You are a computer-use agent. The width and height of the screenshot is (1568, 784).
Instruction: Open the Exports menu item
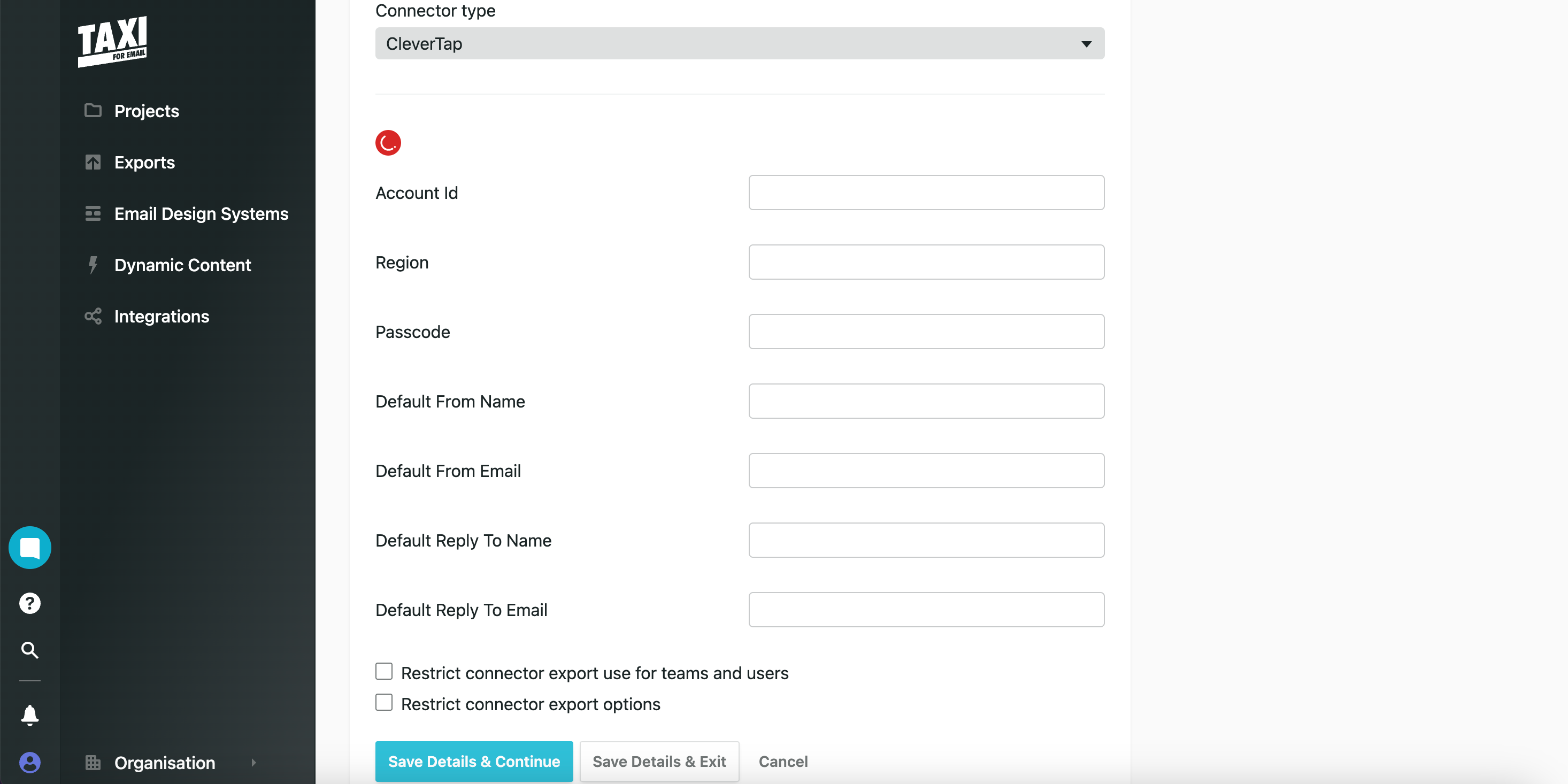point(144,162)
